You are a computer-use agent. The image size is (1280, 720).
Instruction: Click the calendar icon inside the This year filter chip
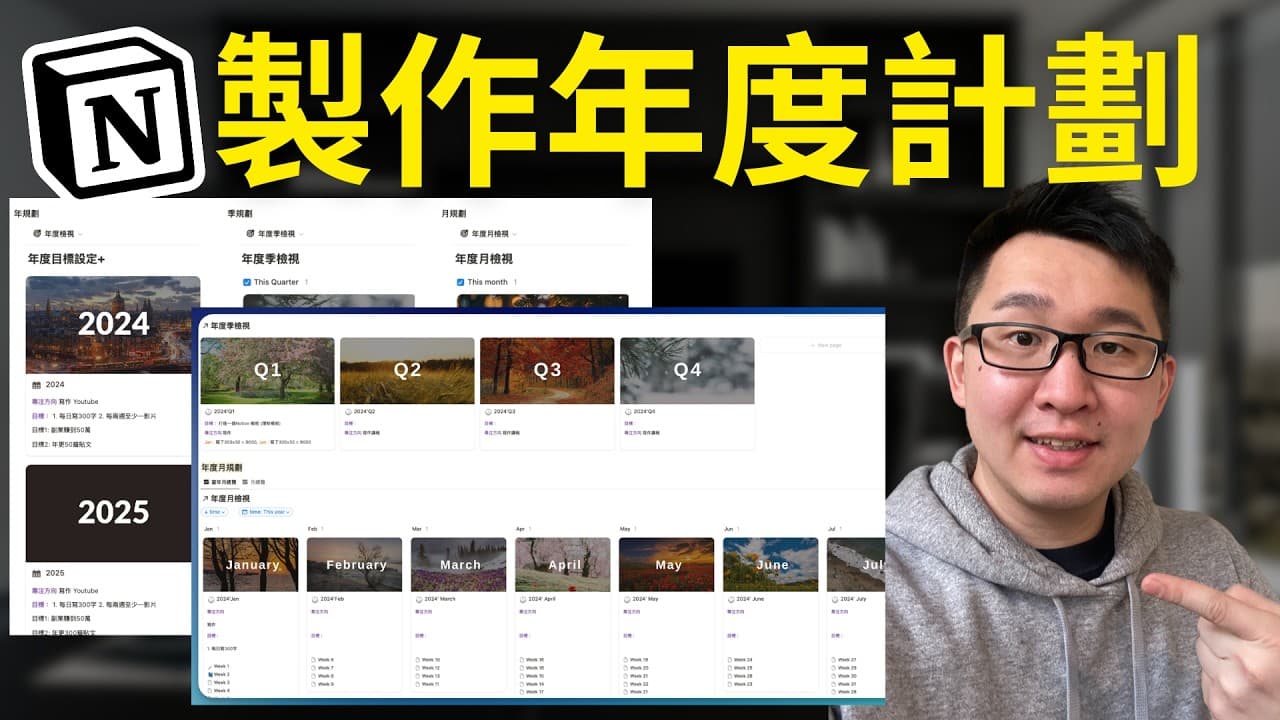coord(244,512)
